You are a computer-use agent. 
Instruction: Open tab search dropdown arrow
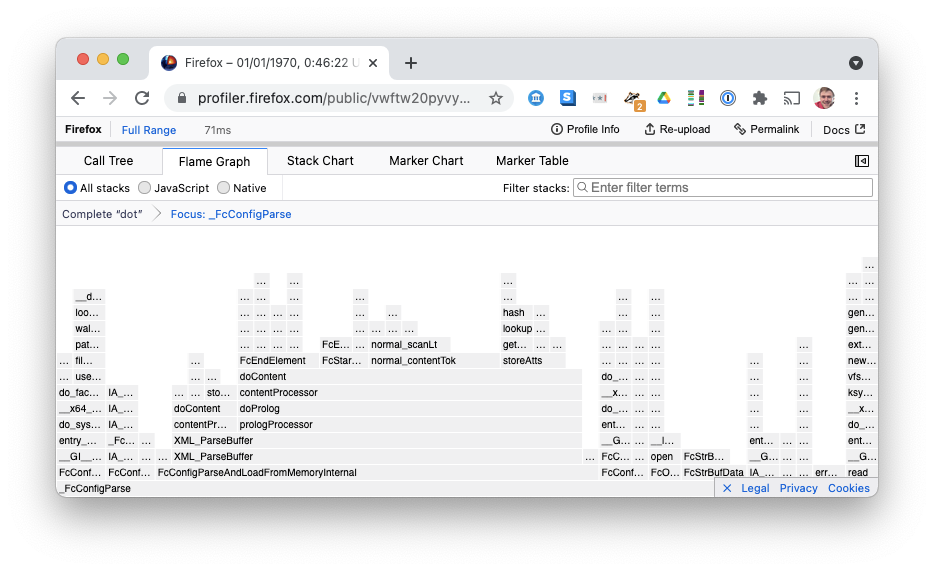[x=855, y=63]
